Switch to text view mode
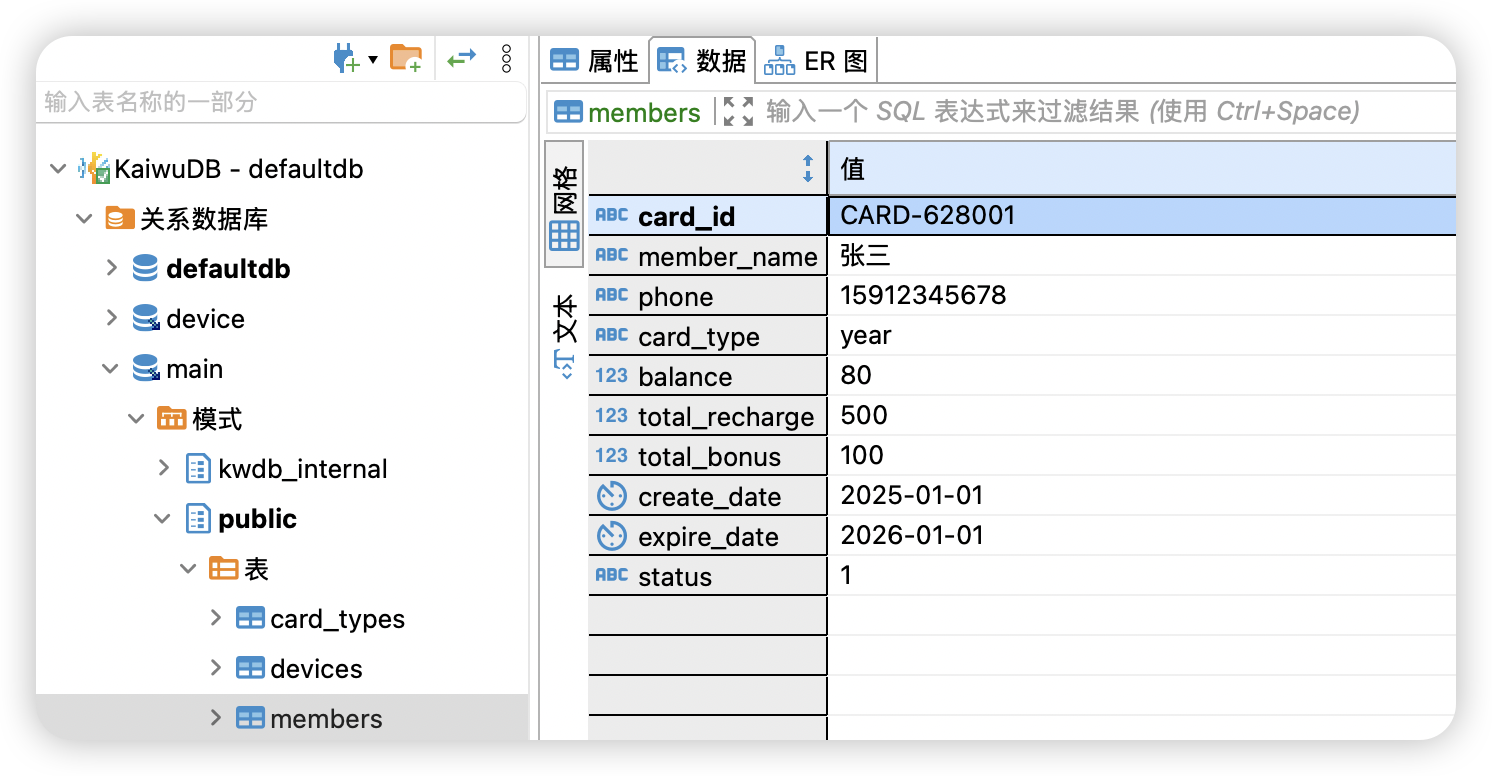 pyautogui.click(x=565, y=335)
